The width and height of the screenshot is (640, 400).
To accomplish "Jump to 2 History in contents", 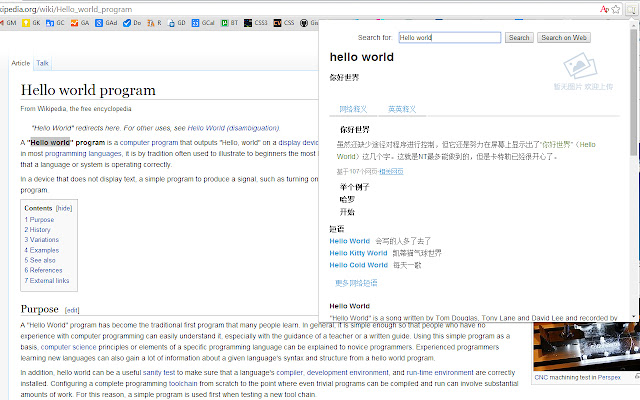I will (38, 230).
